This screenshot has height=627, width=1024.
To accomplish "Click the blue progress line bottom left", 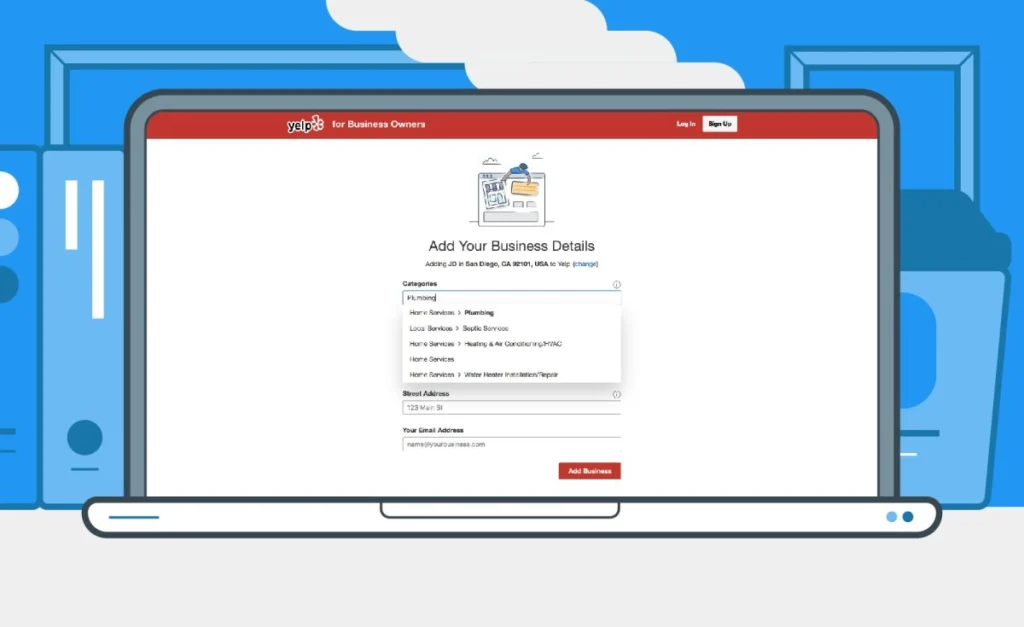I will coord(135,517).
